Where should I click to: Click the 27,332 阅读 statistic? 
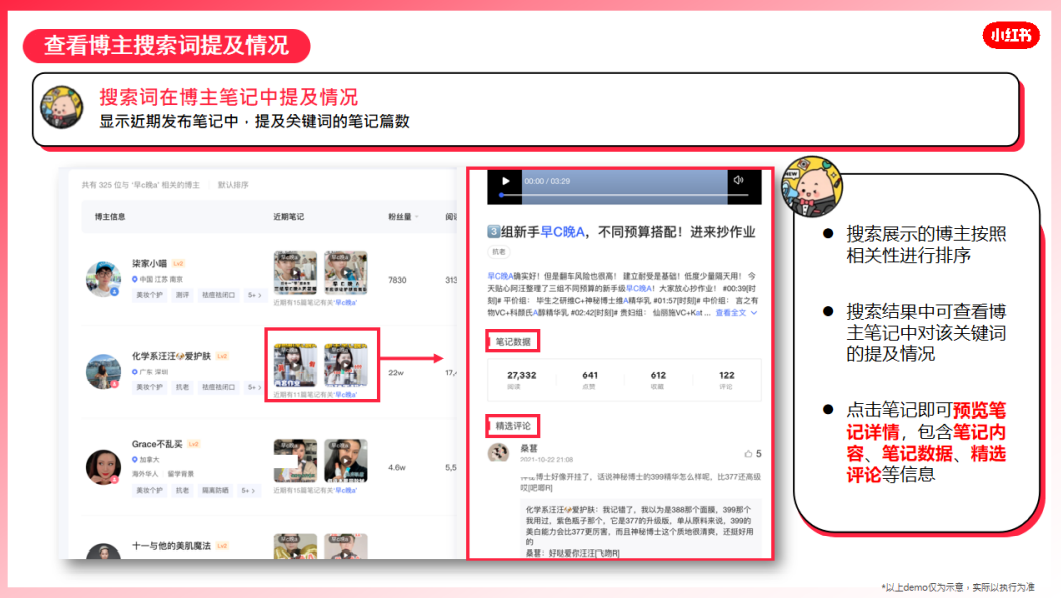[522, 380]
